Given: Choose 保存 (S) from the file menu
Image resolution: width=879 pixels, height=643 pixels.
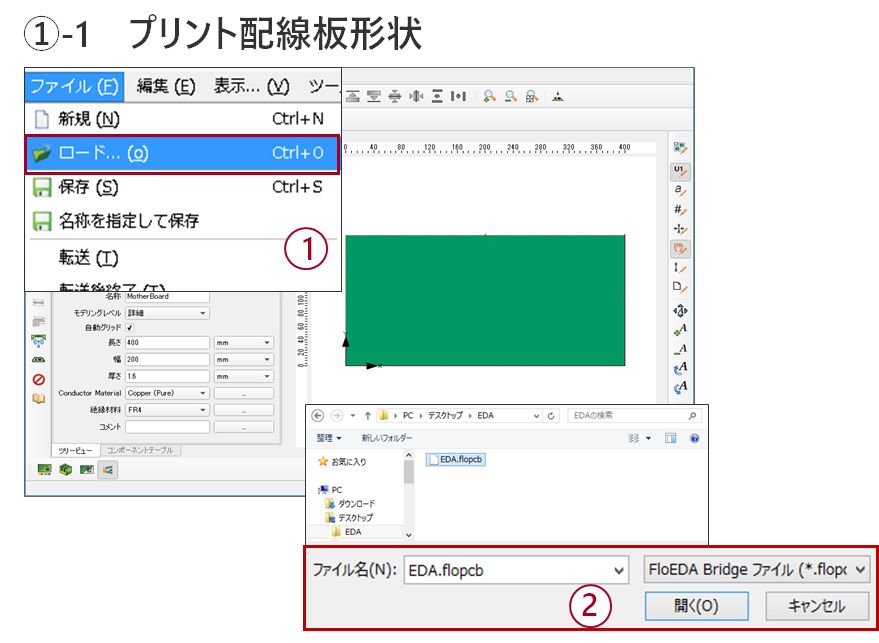Looking at the screenshot, I should (x=182, y=187).
